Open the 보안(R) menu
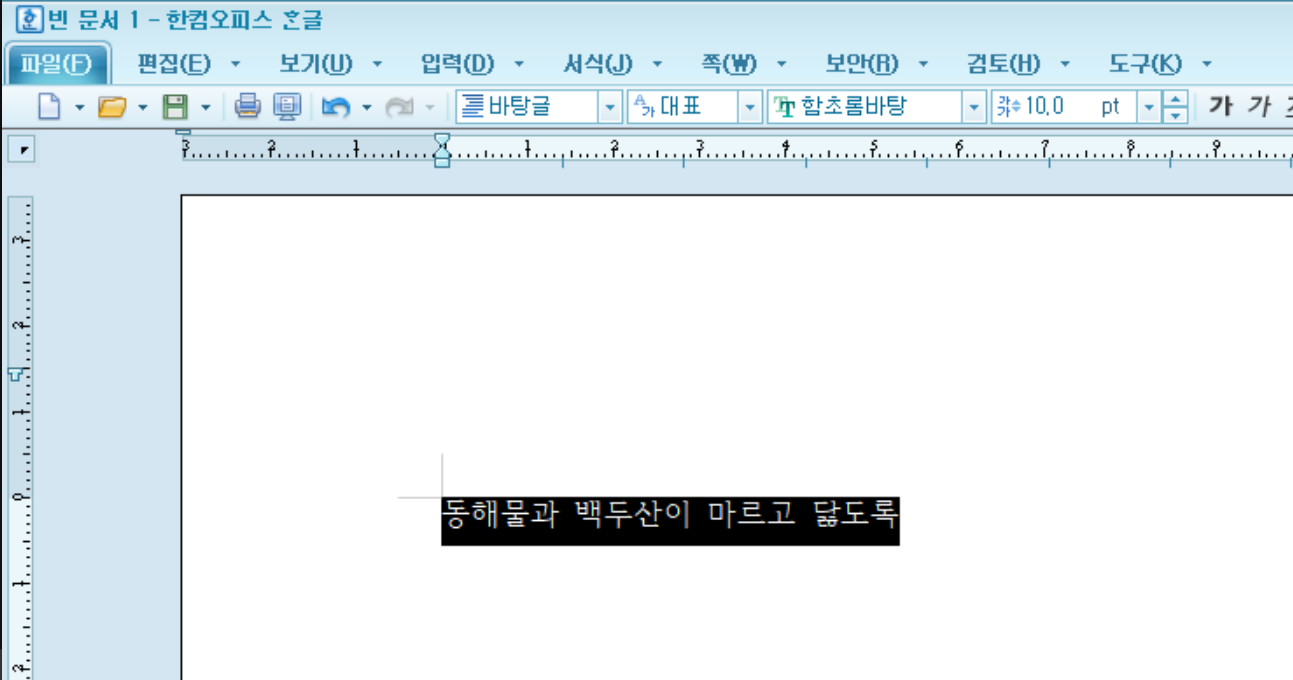The width and height of the screenshot is (1293, 680). coord(862,65)
